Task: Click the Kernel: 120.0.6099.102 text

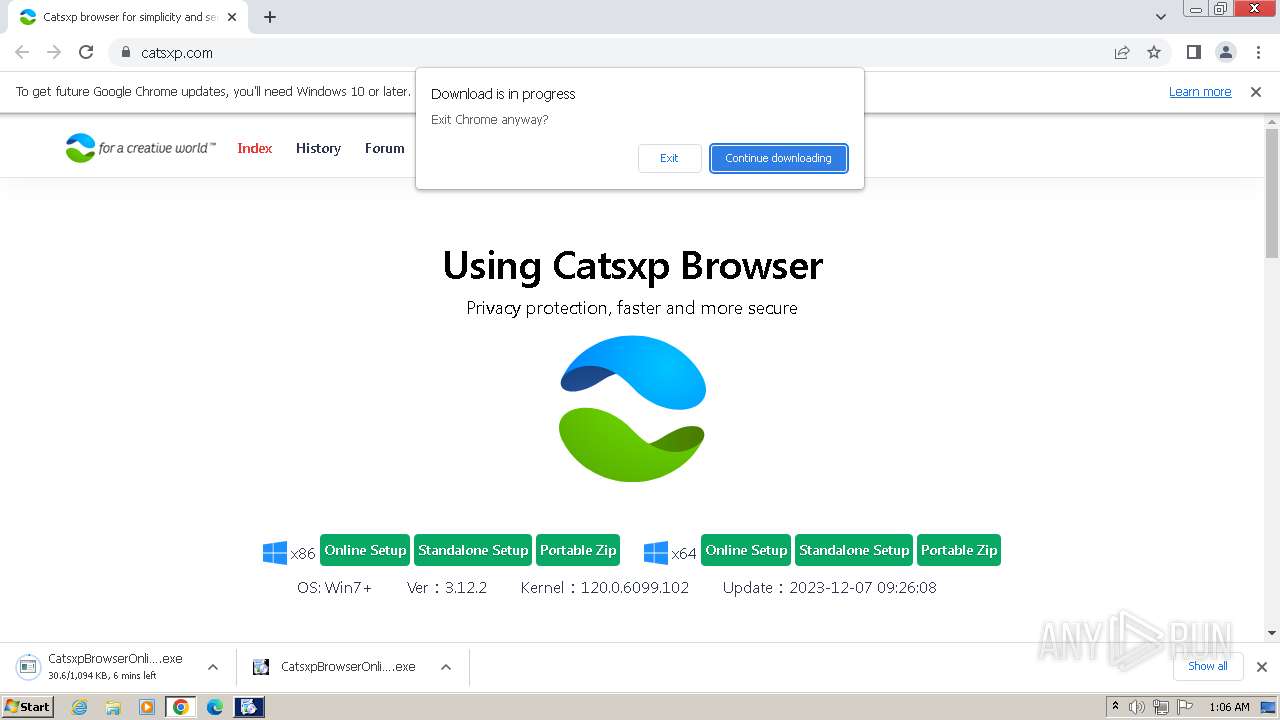Action: coord(605,587)
